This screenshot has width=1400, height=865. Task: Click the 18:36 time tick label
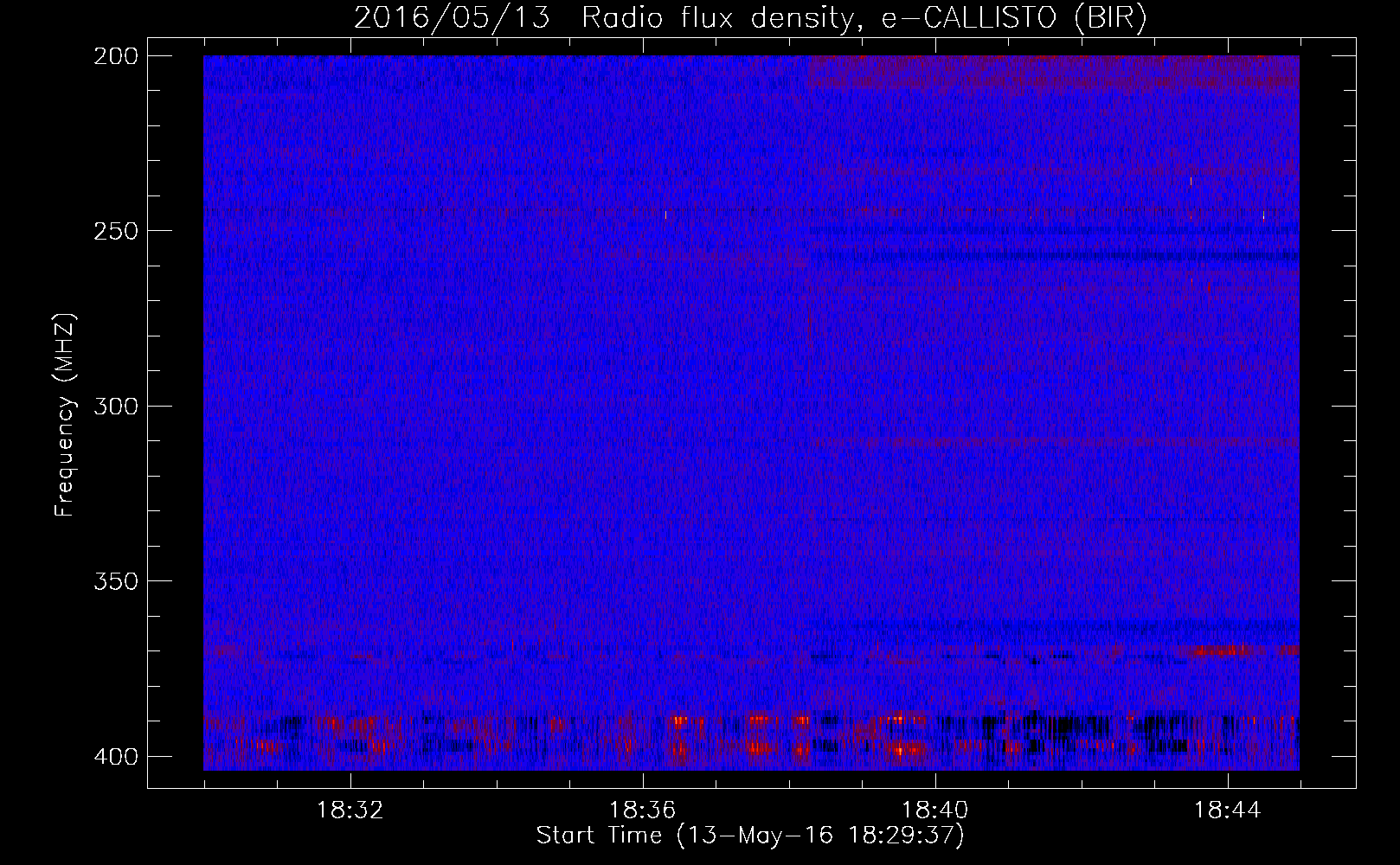[643, 811]
